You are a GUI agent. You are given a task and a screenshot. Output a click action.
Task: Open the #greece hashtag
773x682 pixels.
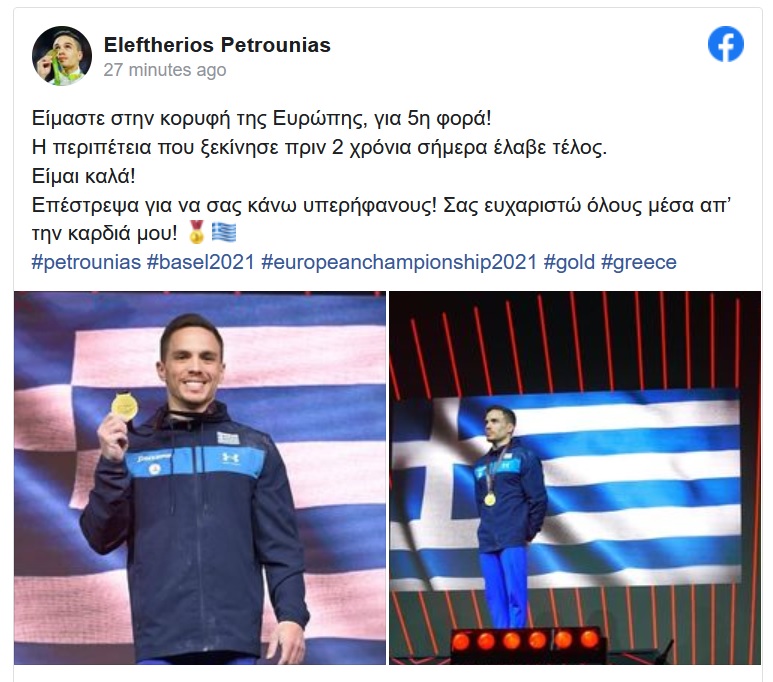point(639,262)
